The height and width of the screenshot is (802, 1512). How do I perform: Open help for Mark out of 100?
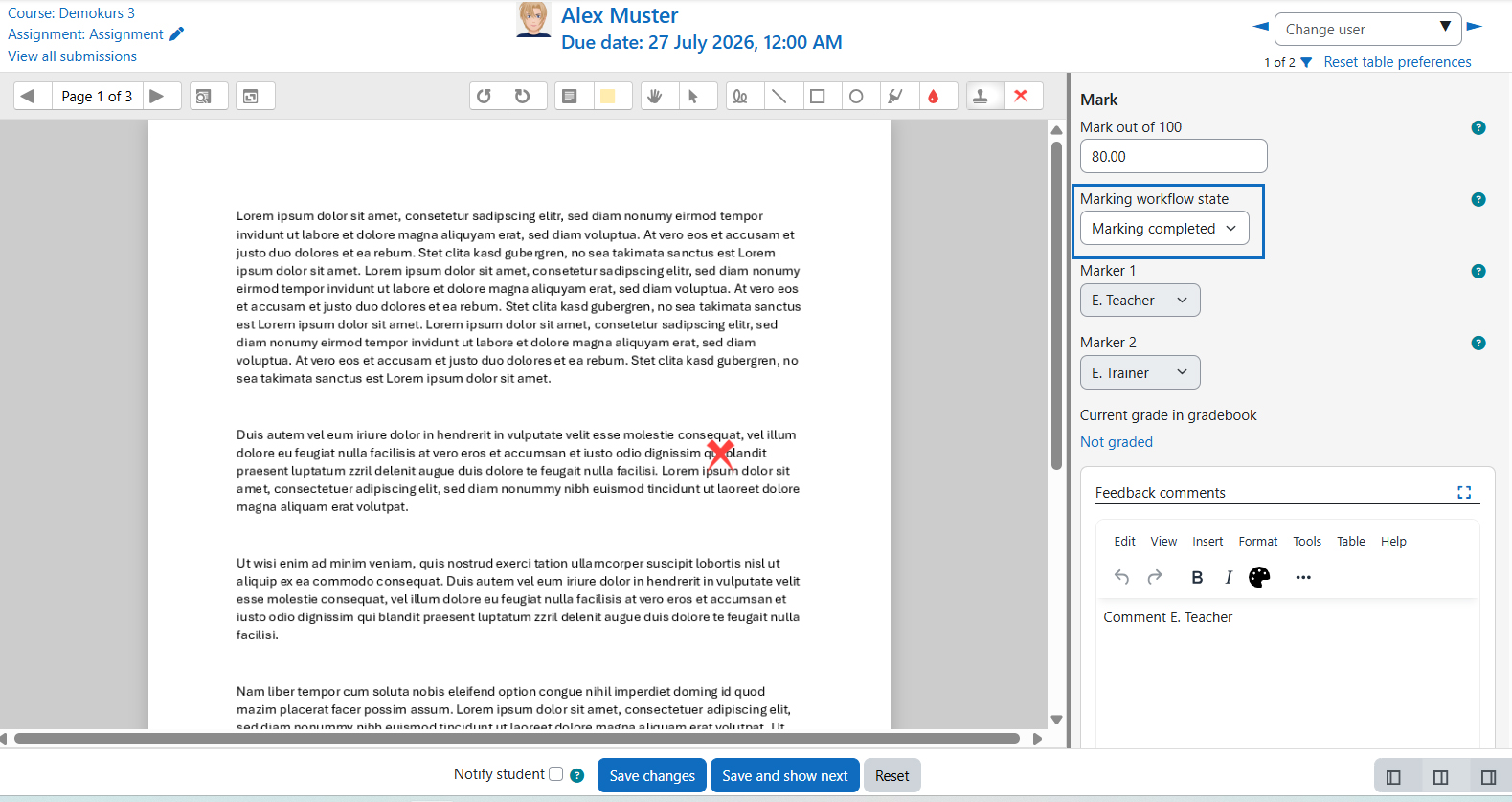click(1478, 127)
